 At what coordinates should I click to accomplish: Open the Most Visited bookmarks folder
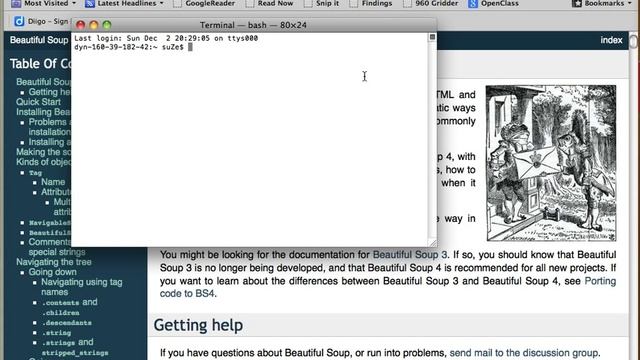coord(43,3)
